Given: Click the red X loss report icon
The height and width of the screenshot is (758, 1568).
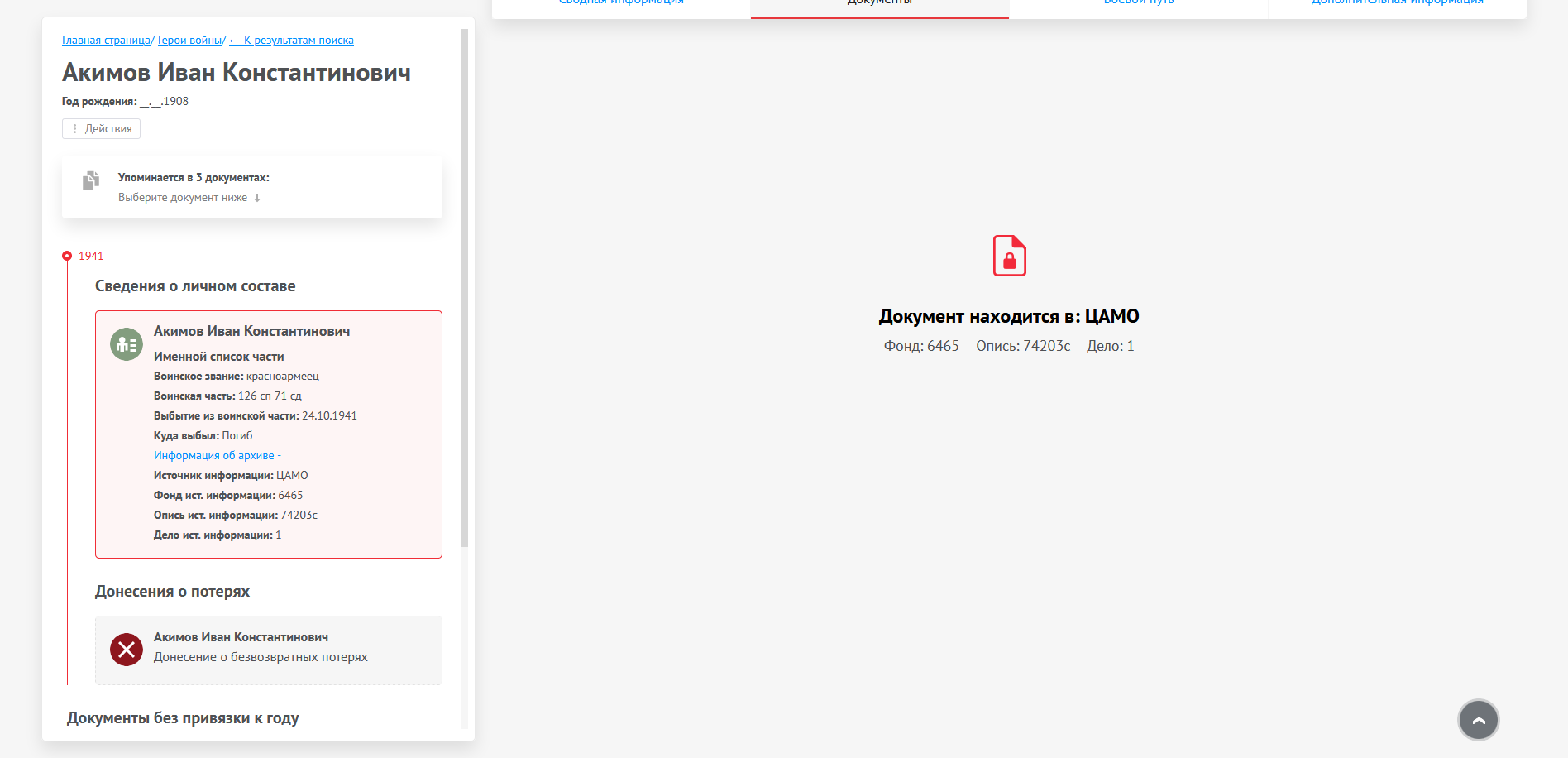Looking at the screenshot, I should pyautogui.click(x=127, y=650).
